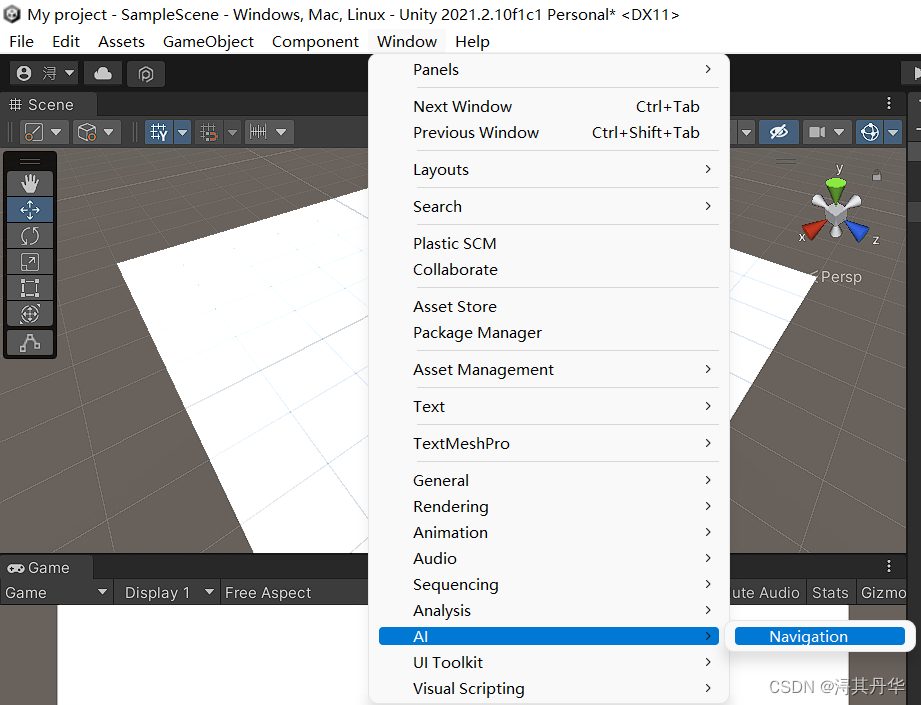Toggle the grid visibility icon
Viewport: 921px width, 705px height.
(x=159, y=132)
